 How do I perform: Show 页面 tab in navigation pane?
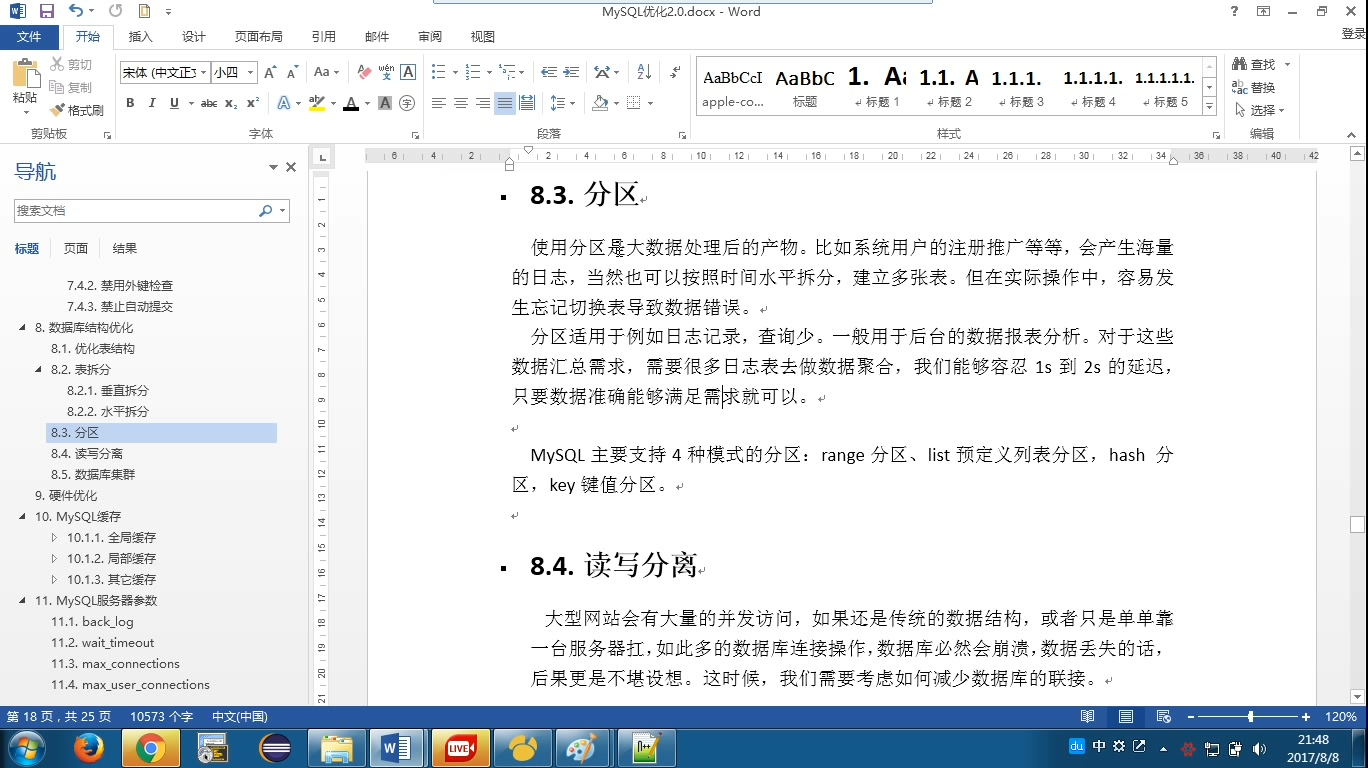coord(76,249)
